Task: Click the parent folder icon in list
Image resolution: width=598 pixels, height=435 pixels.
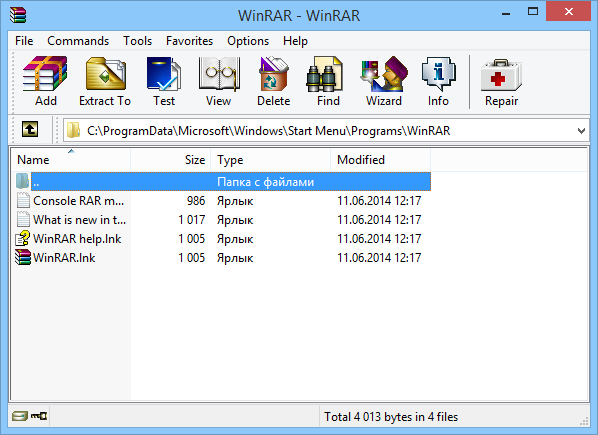Action: [x=23, y=181]
